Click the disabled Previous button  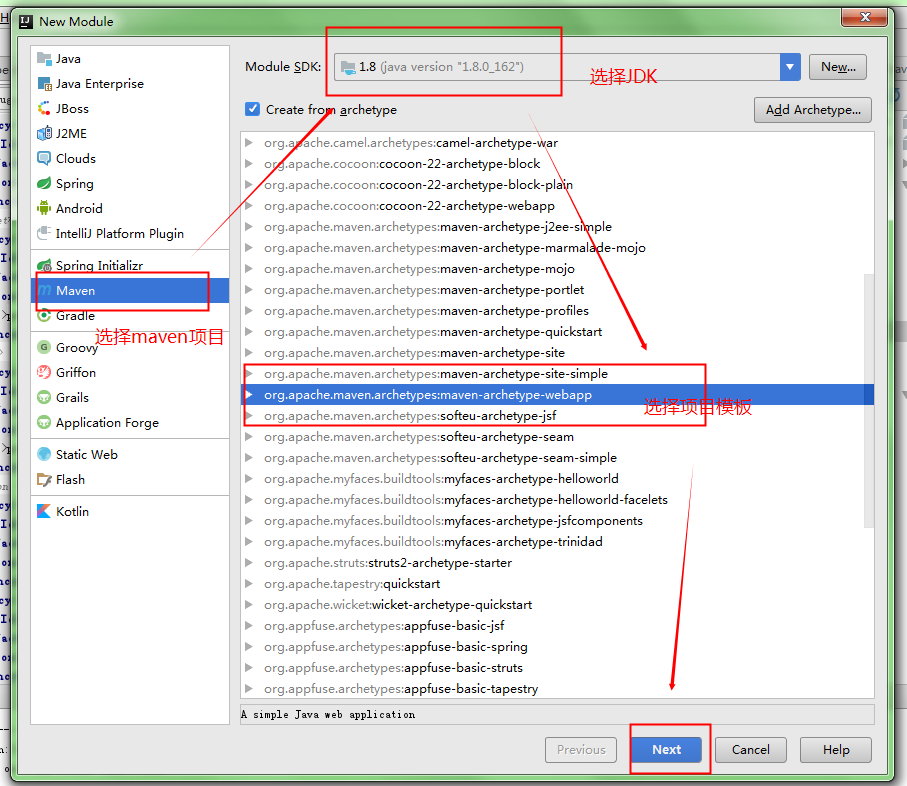tap(581, 750)
